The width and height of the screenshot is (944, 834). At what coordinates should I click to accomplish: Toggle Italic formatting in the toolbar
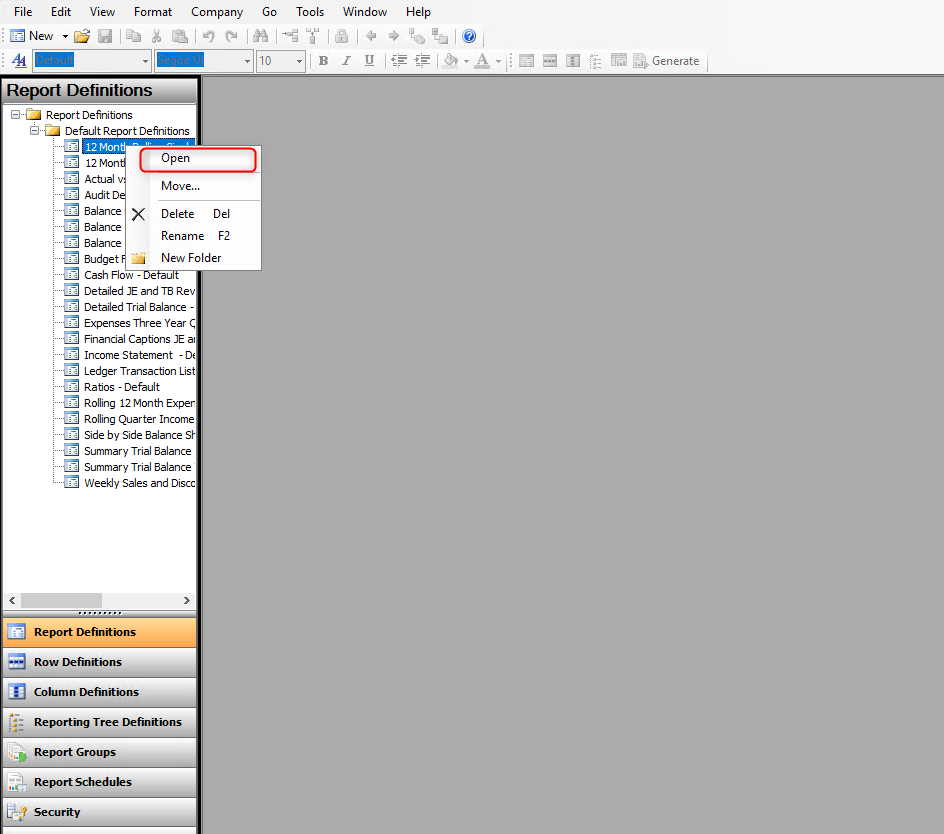coord(346,61)
